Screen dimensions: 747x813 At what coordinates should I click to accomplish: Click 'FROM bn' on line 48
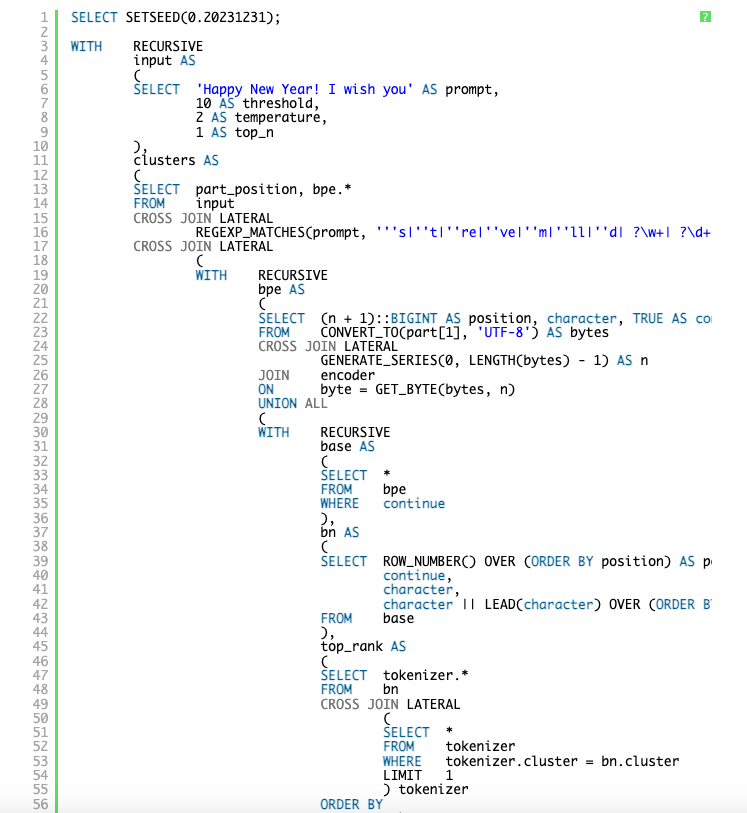[x=359, y=690]
